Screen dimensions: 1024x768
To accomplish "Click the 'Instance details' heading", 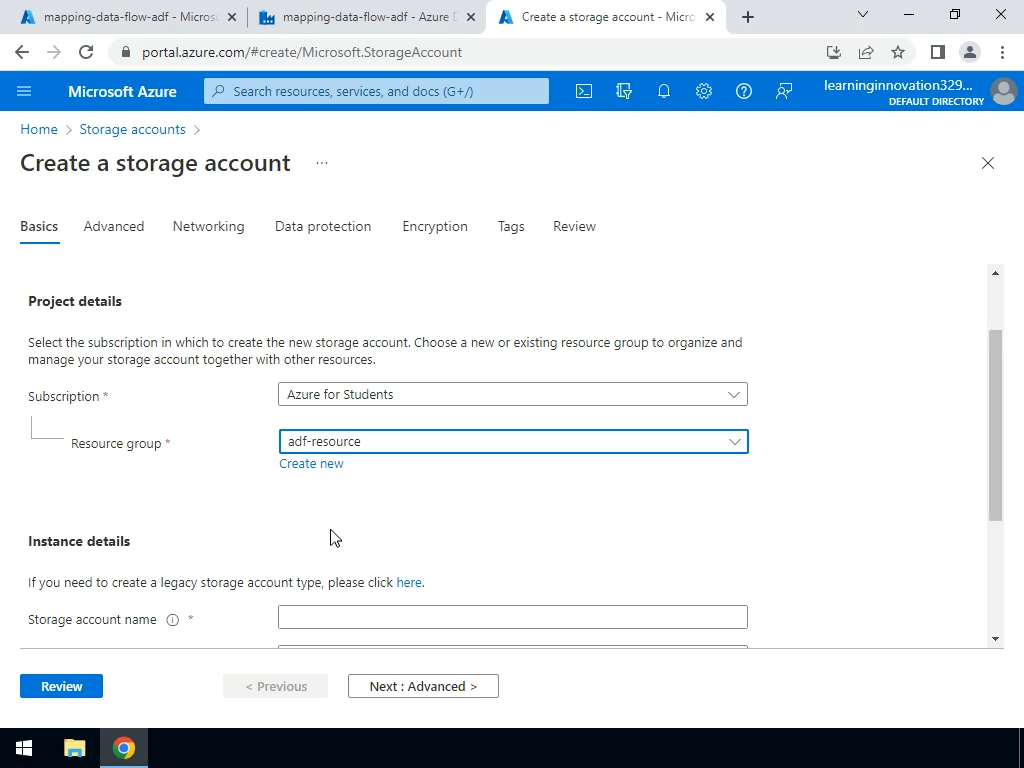I will [79, 541].
